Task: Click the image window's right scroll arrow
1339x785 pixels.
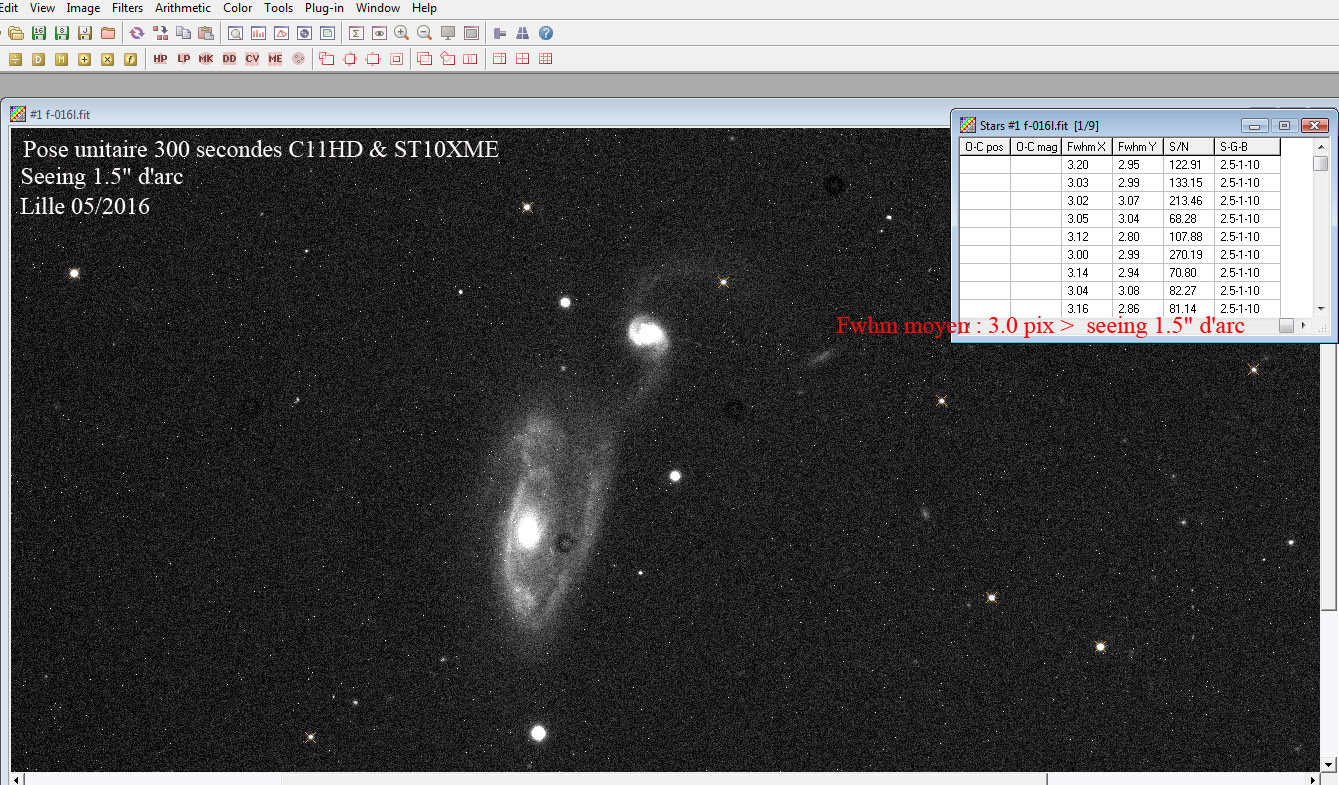Action: (1313, 779)
